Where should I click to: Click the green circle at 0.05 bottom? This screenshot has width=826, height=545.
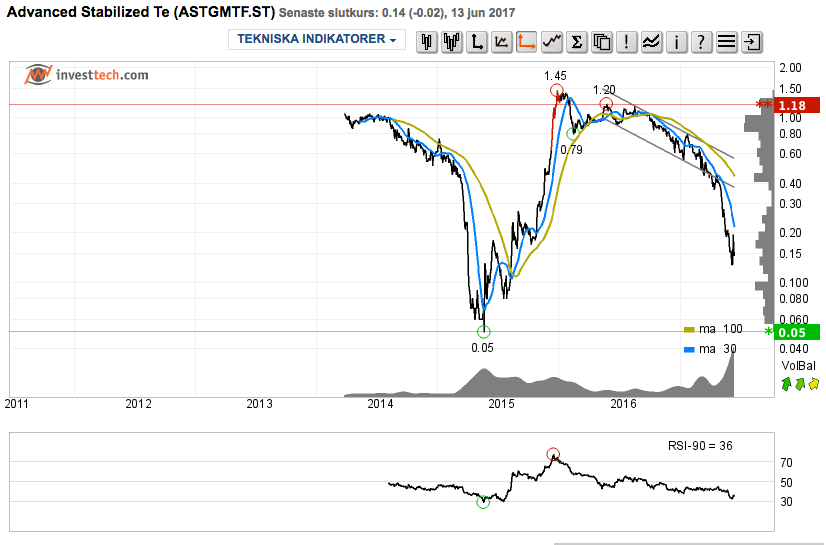point(484,332)
